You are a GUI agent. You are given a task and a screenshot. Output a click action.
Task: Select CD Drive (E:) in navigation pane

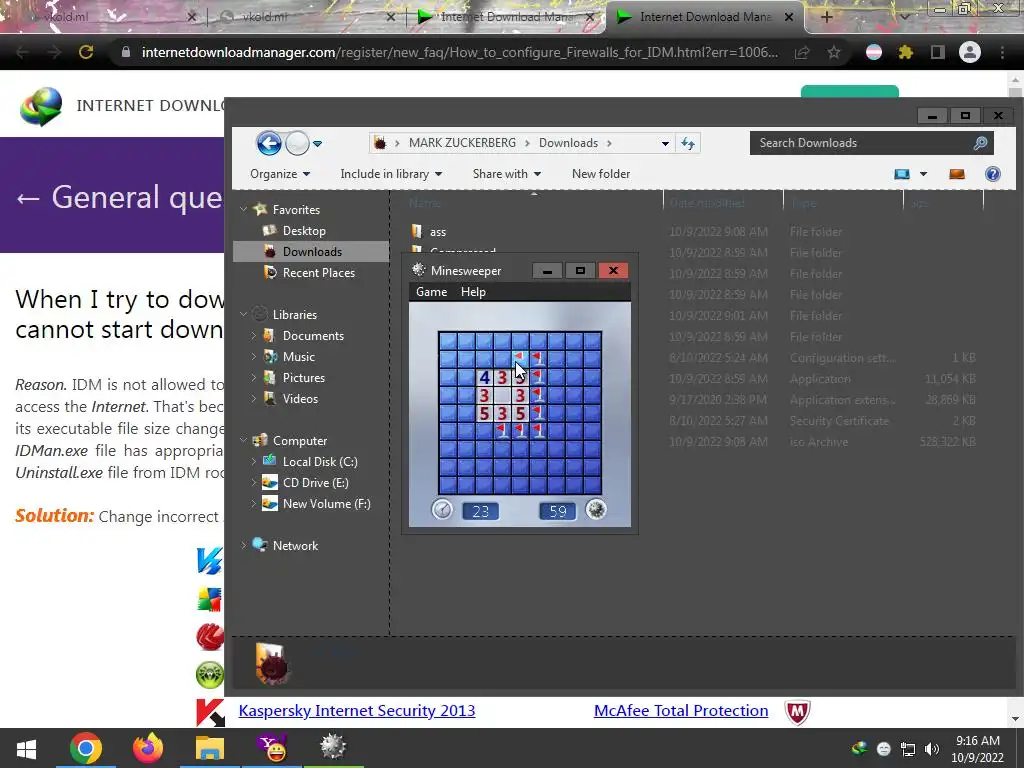click(x=315, y=483)
